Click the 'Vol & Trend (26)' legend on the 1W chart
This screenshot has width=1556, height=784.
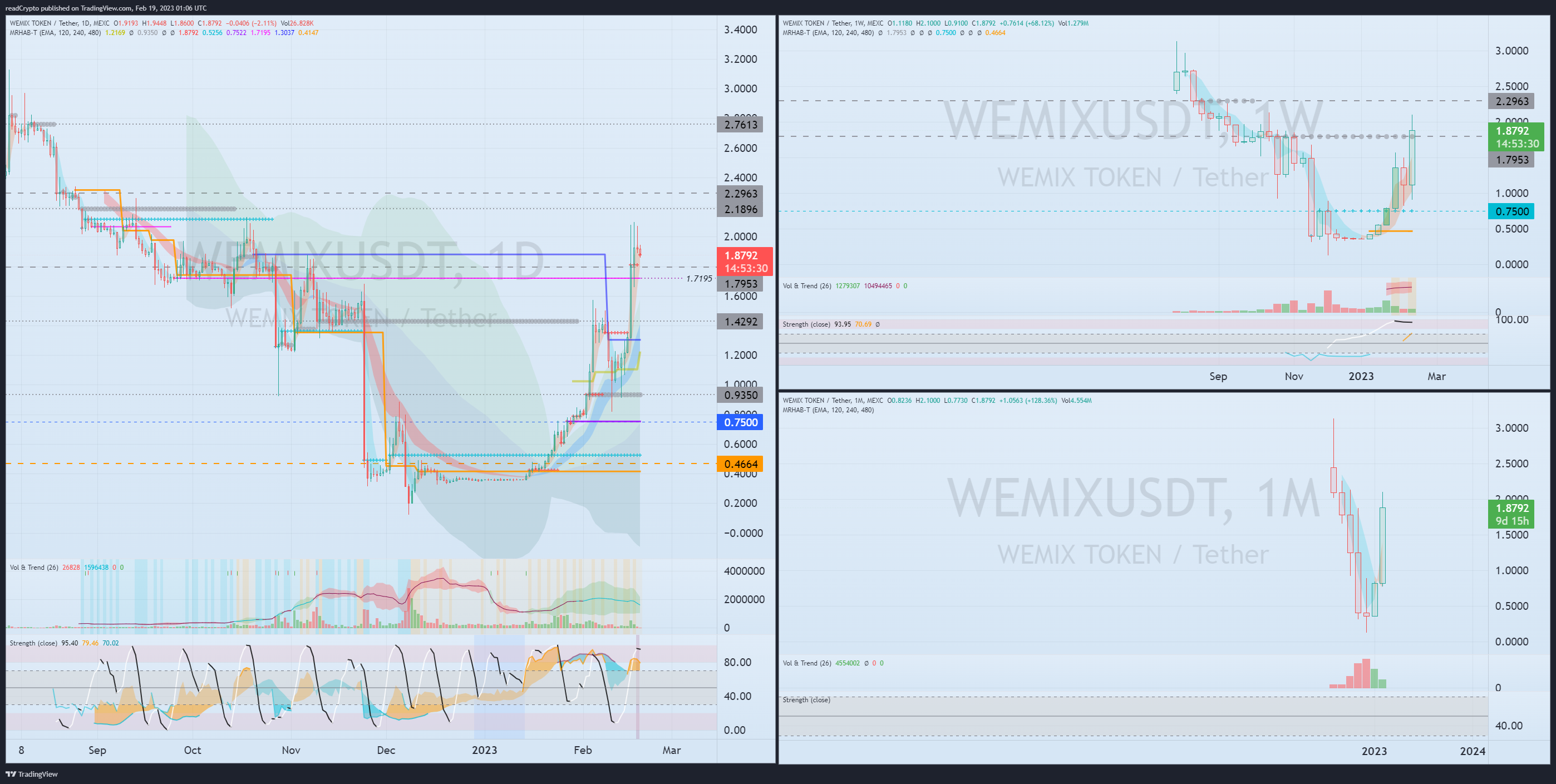point(807,285)
